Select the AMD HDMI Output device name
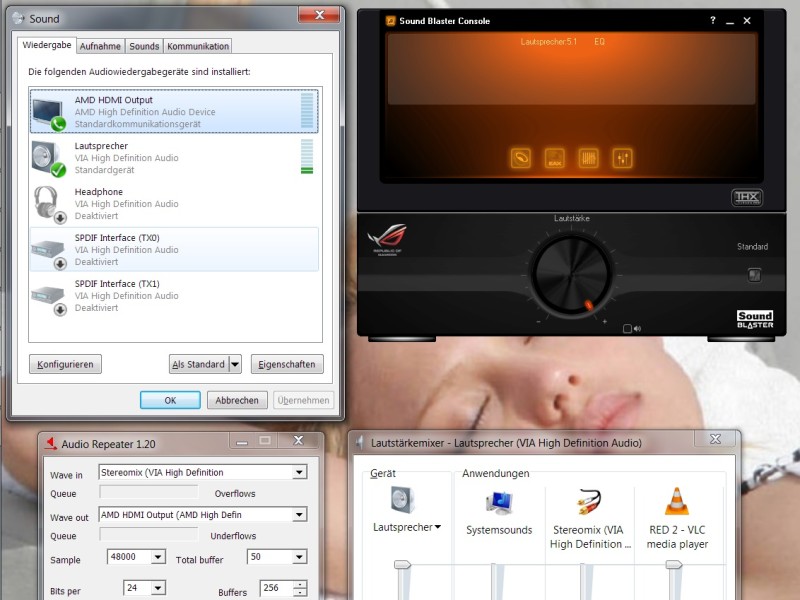This screenshot has width=800, height=600. 113,100
